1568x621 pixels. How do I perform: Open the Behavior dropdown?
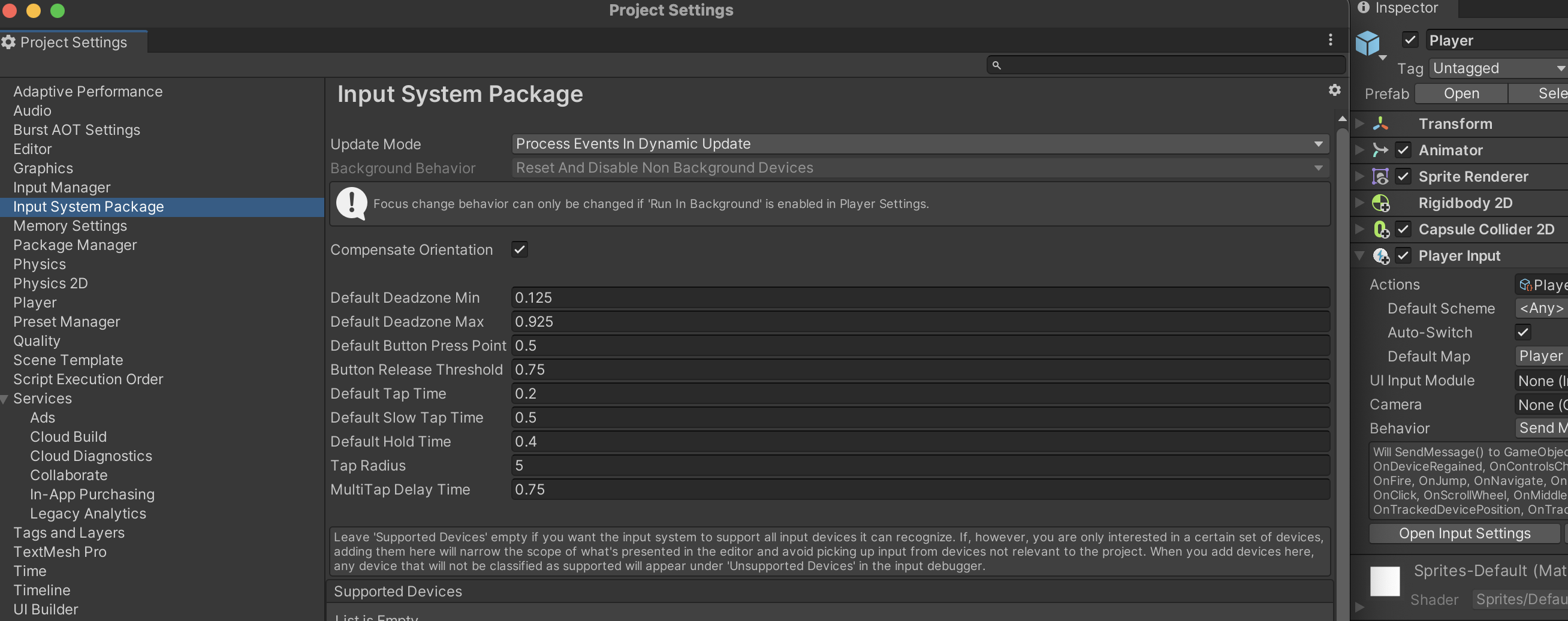(1541, 428)
